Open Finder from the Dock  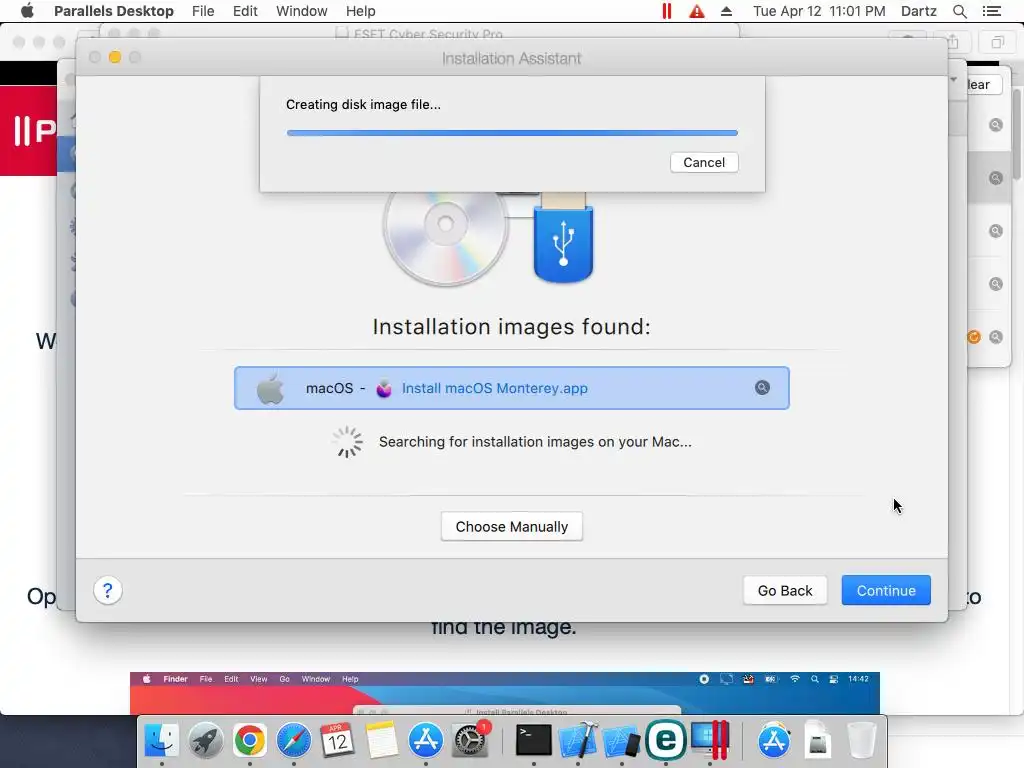click(161, 740)
